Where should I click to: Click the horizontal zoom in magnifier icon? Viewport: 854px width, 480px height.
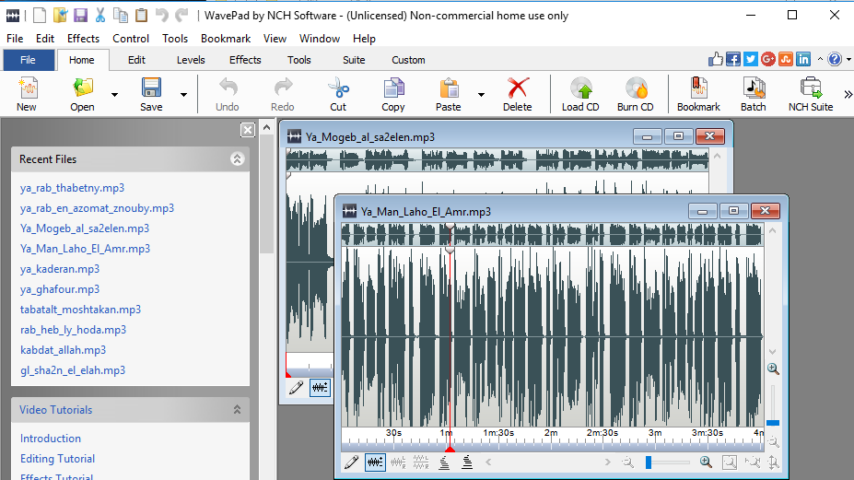706,463
